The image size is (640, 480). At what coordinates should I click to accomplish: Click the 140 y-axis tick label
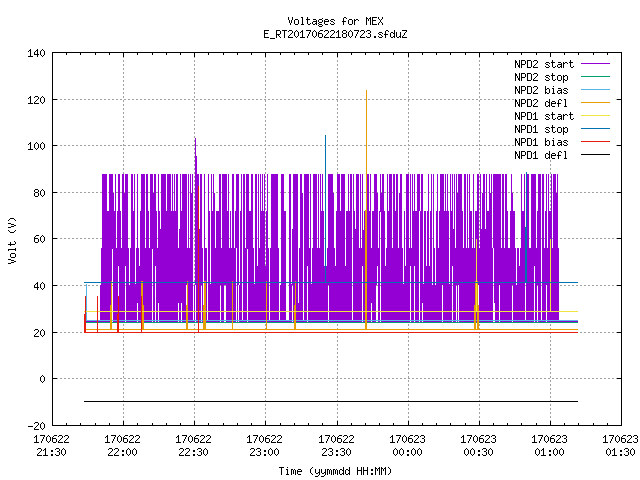(x=36, y=53)
